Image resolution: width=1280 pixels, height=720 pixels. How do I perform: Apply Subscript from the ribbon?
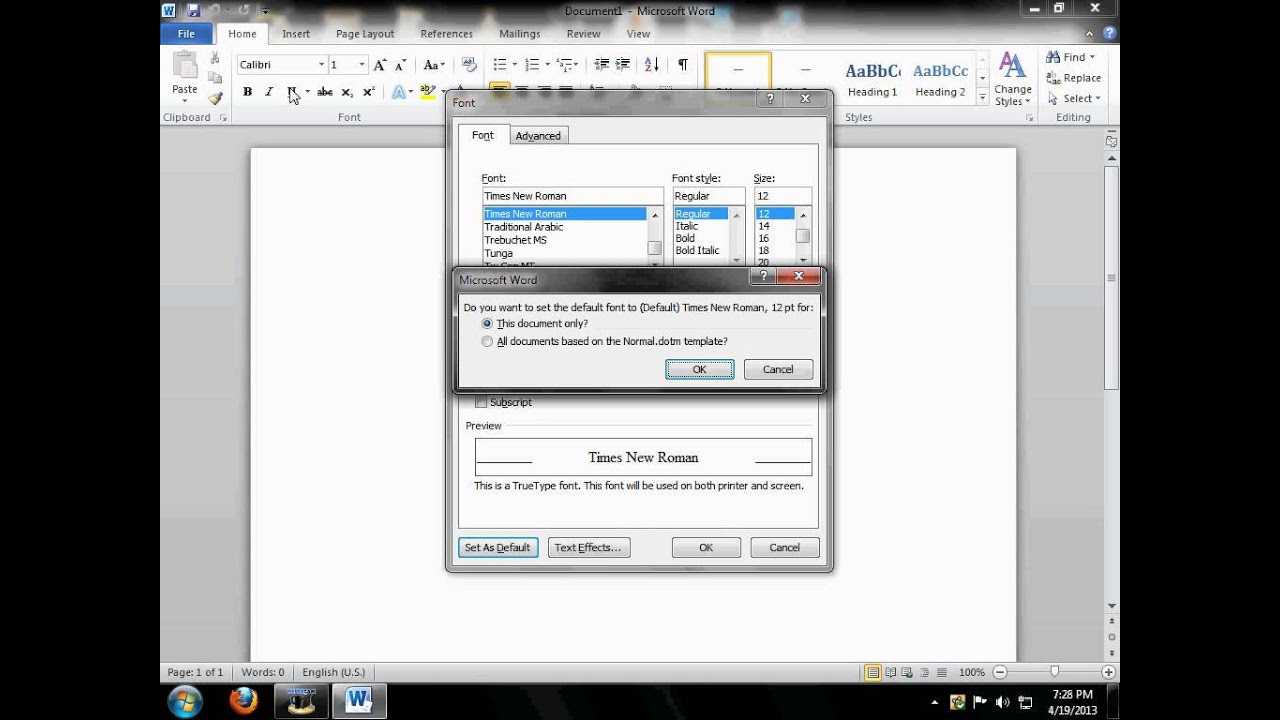pyautogui.click(x=347, y=92)
